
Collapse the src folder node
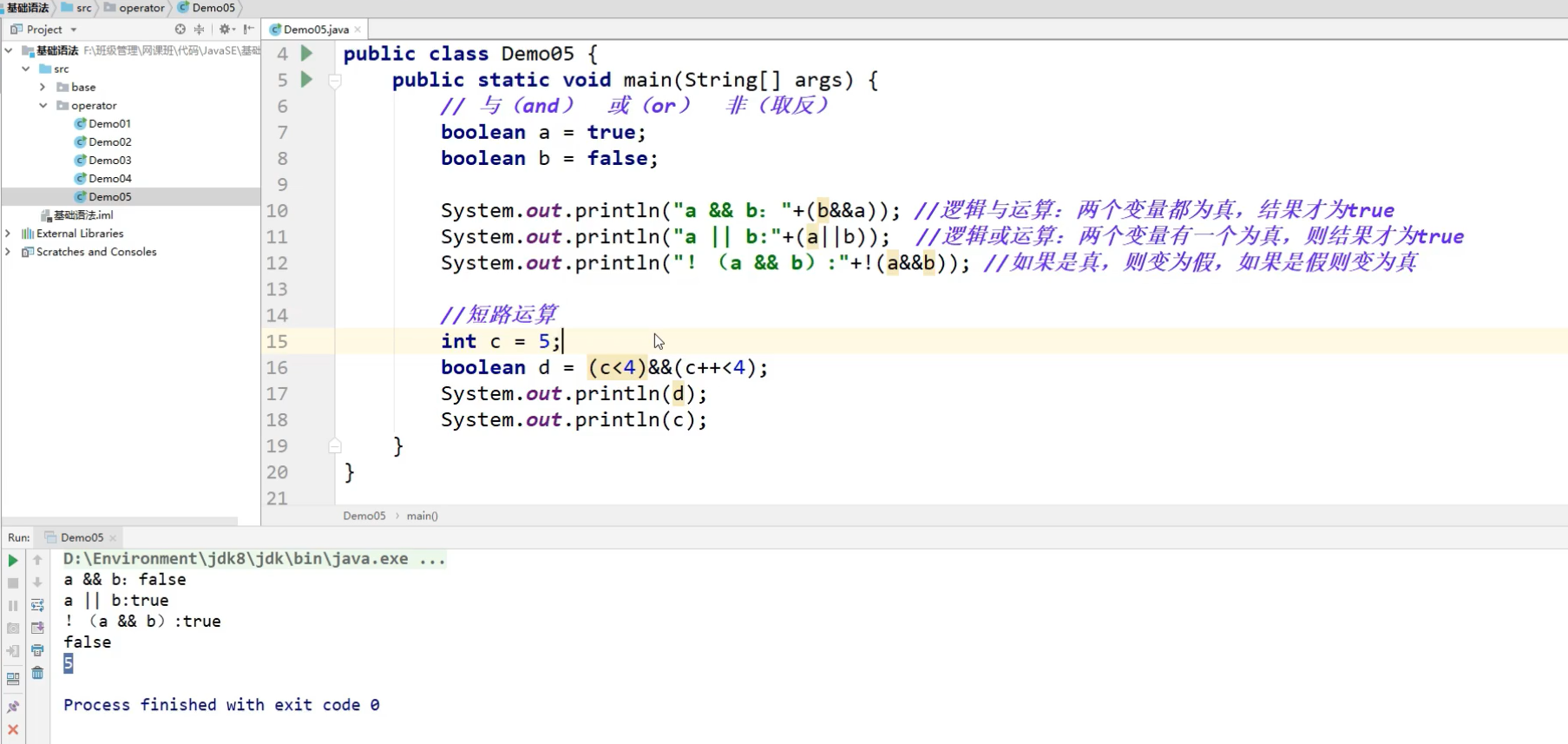26,69
